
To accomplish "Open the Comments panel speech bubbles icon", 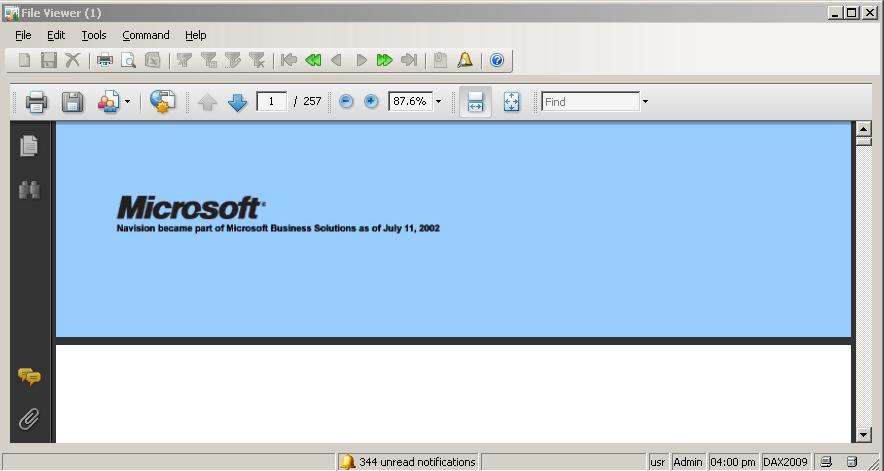I will tap(29, 376).
